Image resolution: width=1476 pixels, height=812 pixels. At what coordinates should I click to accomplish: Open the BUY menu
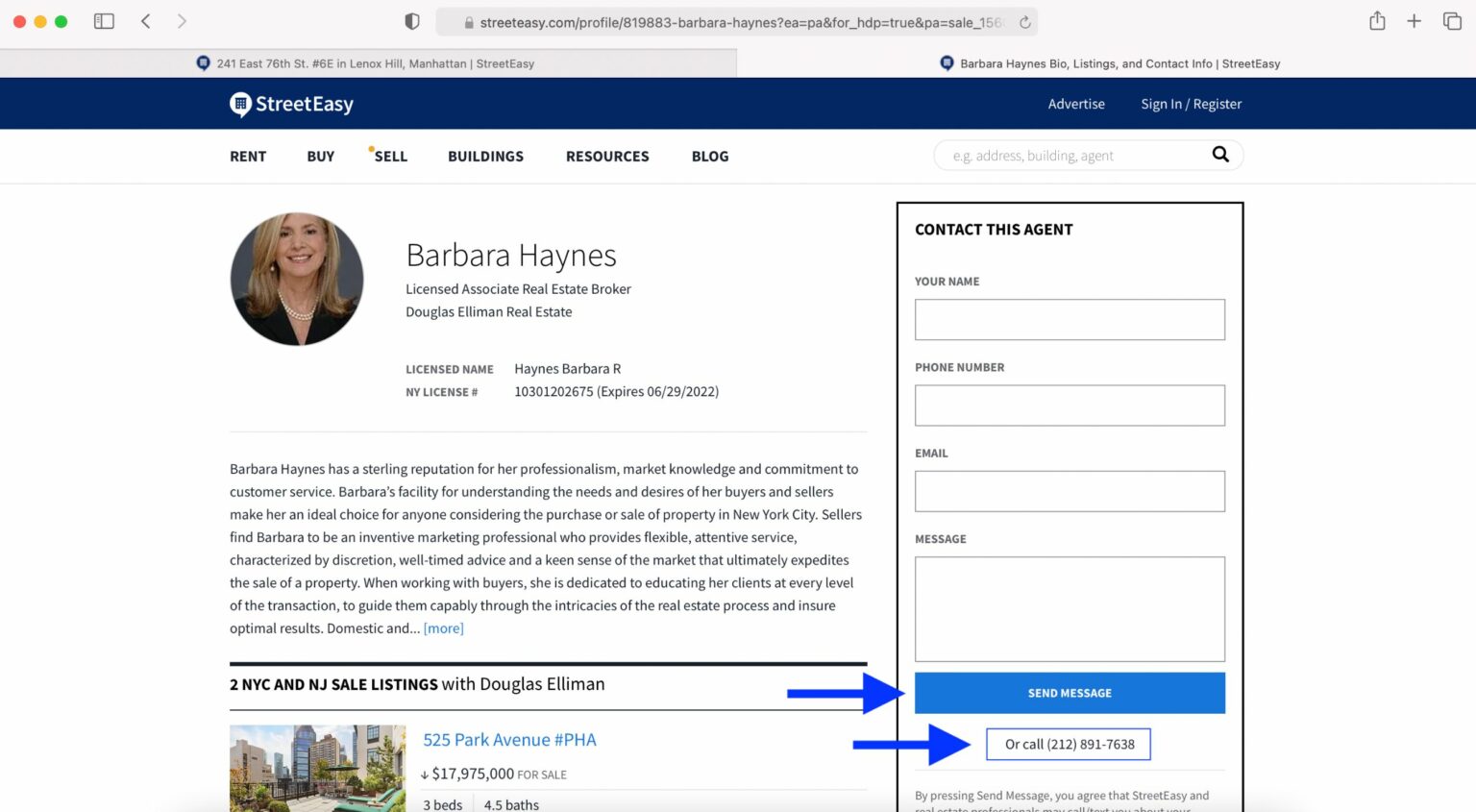(321, 156)
